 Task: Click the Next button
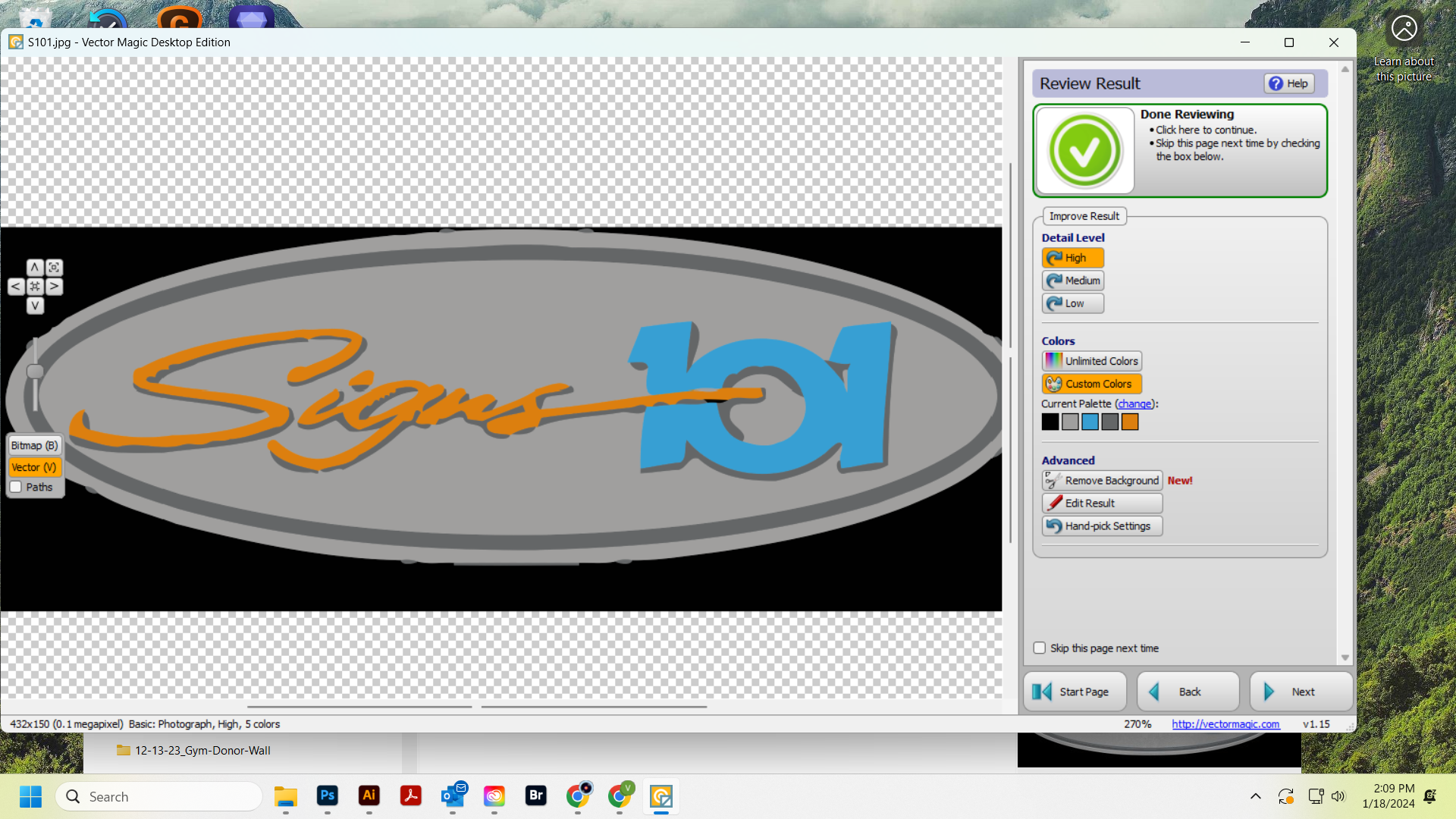1301,692
